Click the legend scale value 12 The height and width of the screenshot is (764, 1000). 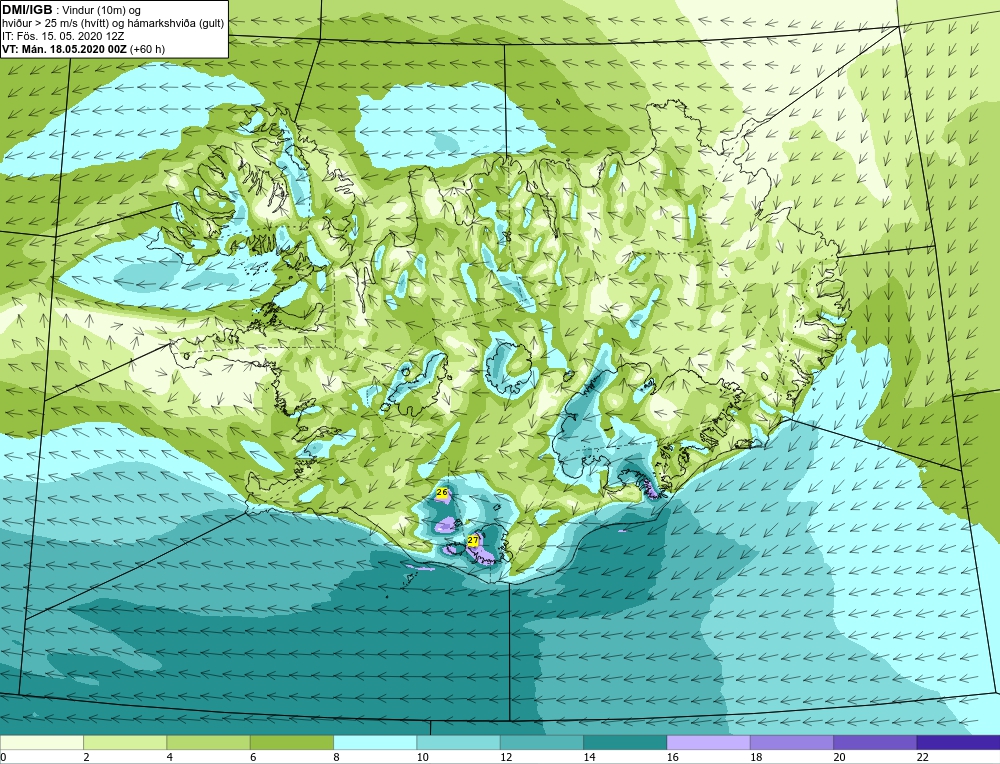coord(506,757)
